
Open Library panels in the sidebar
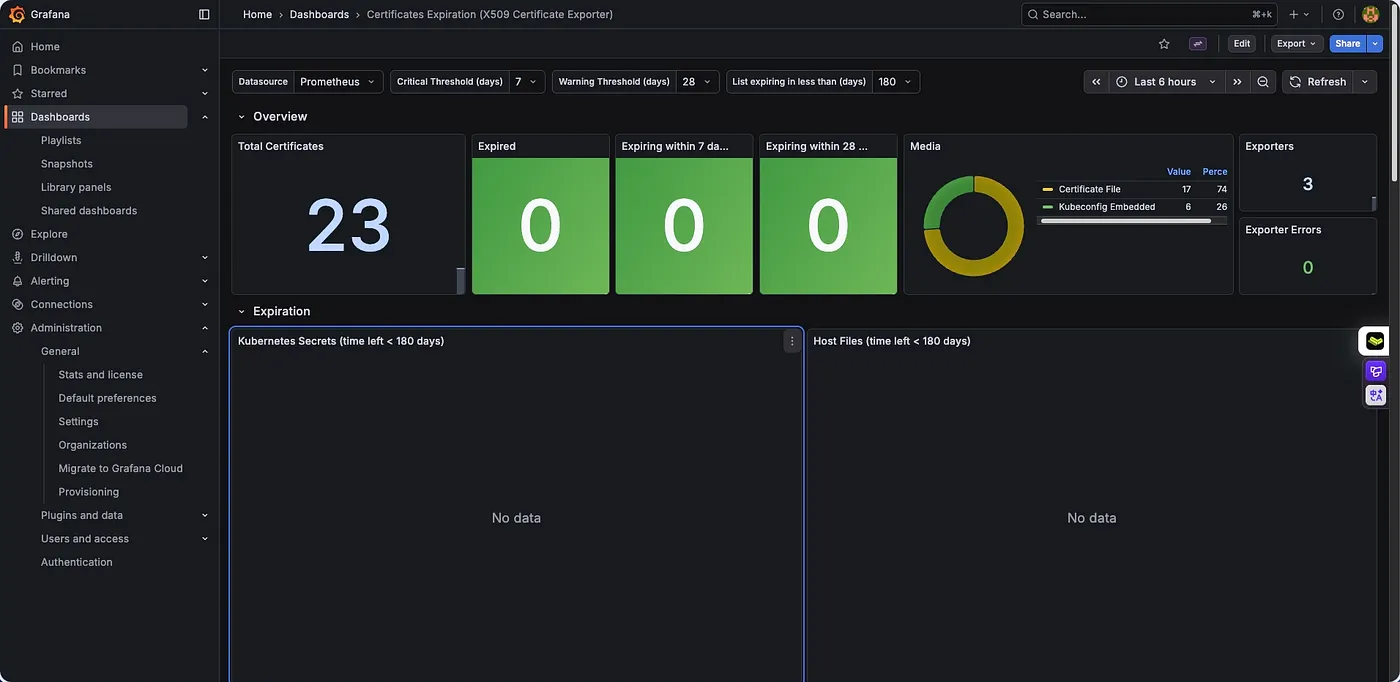(x=76, y=187)
